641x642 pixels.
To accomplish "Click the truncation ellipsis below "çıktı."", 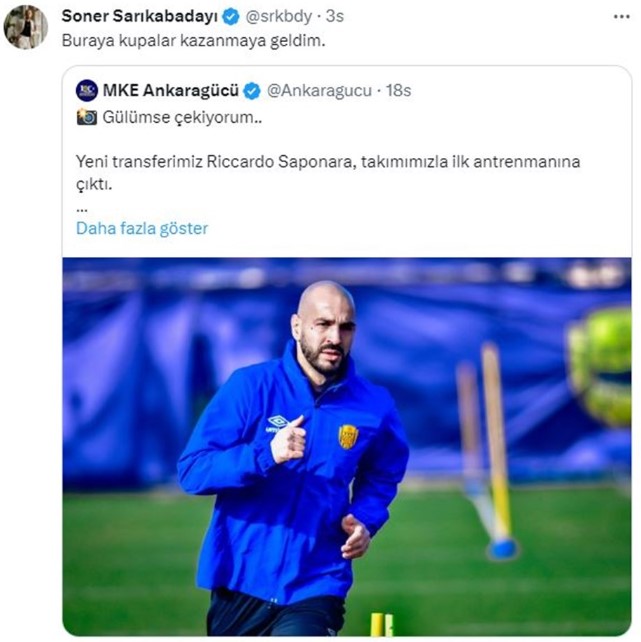I will coord(82,210).
